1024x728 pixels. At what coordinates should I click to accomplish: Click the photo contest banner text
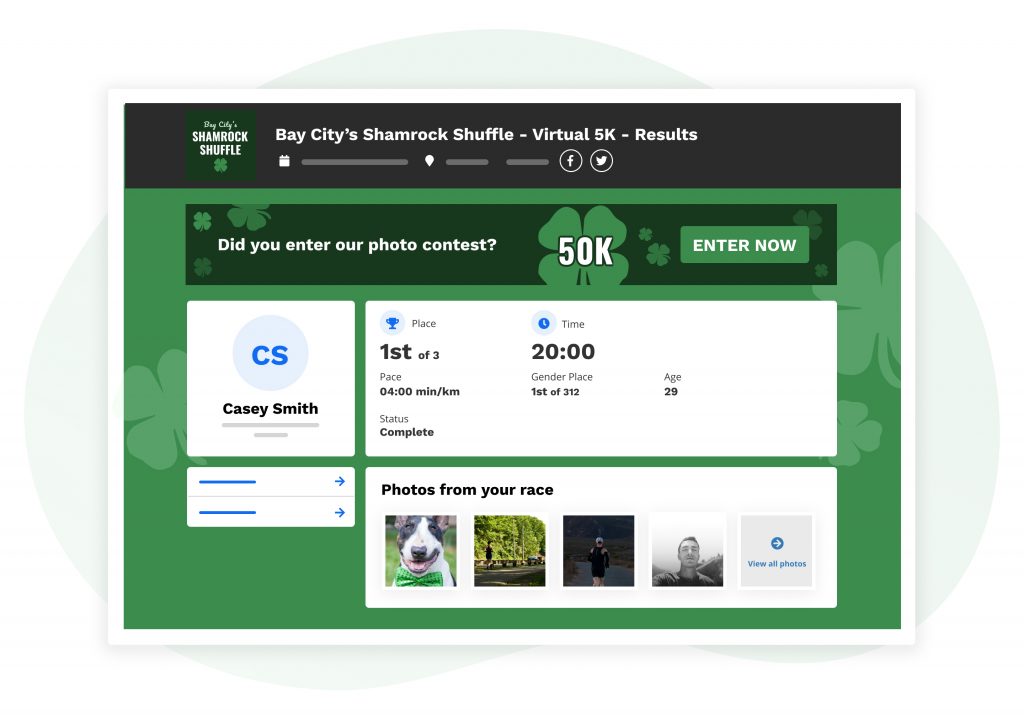click(357, 245)
